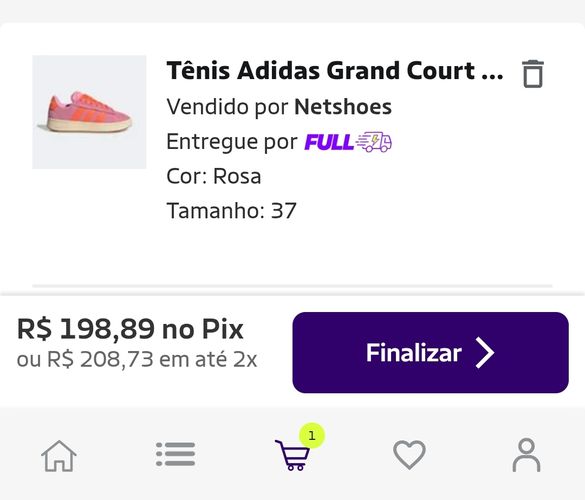Open the pink Adidas sneaker thumbnail
The width and height of the screenshot is (585, 500).
pyautogui.click(x=89, y=112)
